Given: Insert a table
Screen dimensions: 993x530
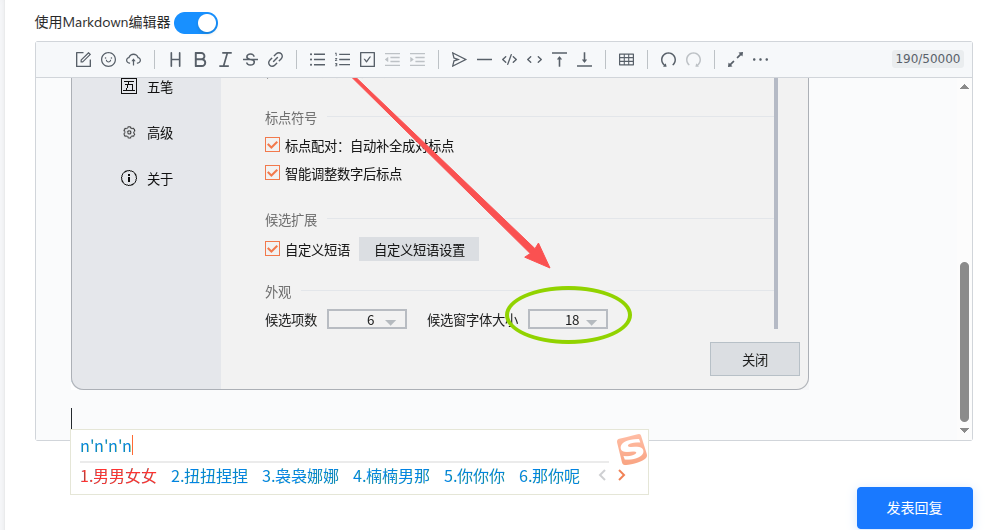Looking at the screenshot, I should coord(626,60).
